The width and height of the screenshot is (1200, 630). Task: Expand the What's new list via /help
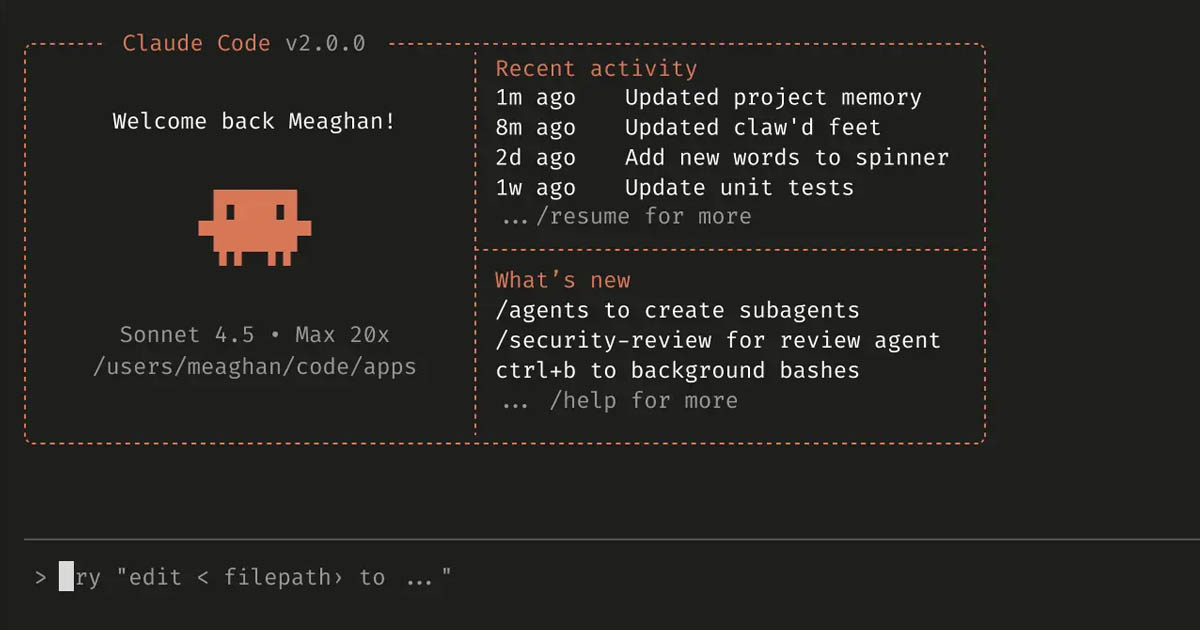coord(618,400)
